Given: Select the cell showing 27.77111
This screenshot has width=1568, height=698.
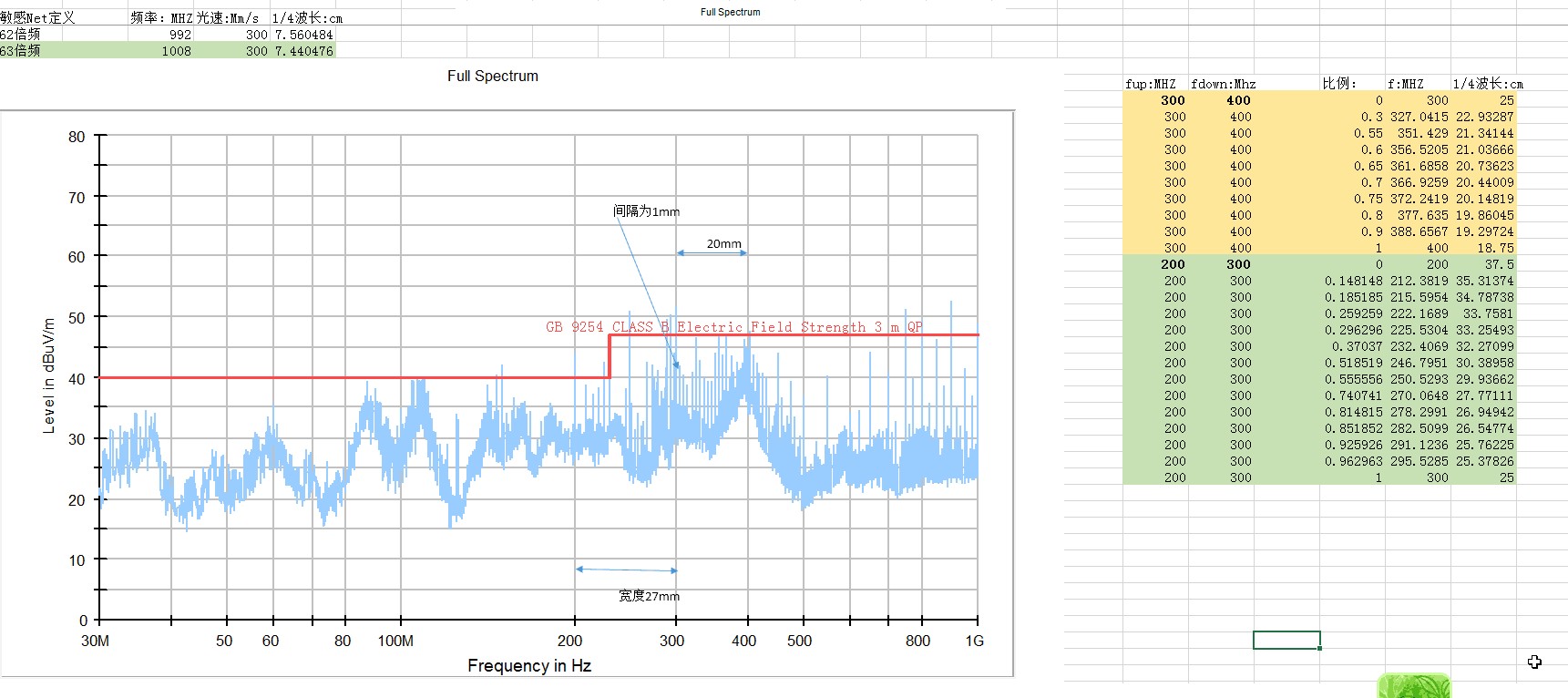Looking at the screenshot, I should click(1484, 395).
